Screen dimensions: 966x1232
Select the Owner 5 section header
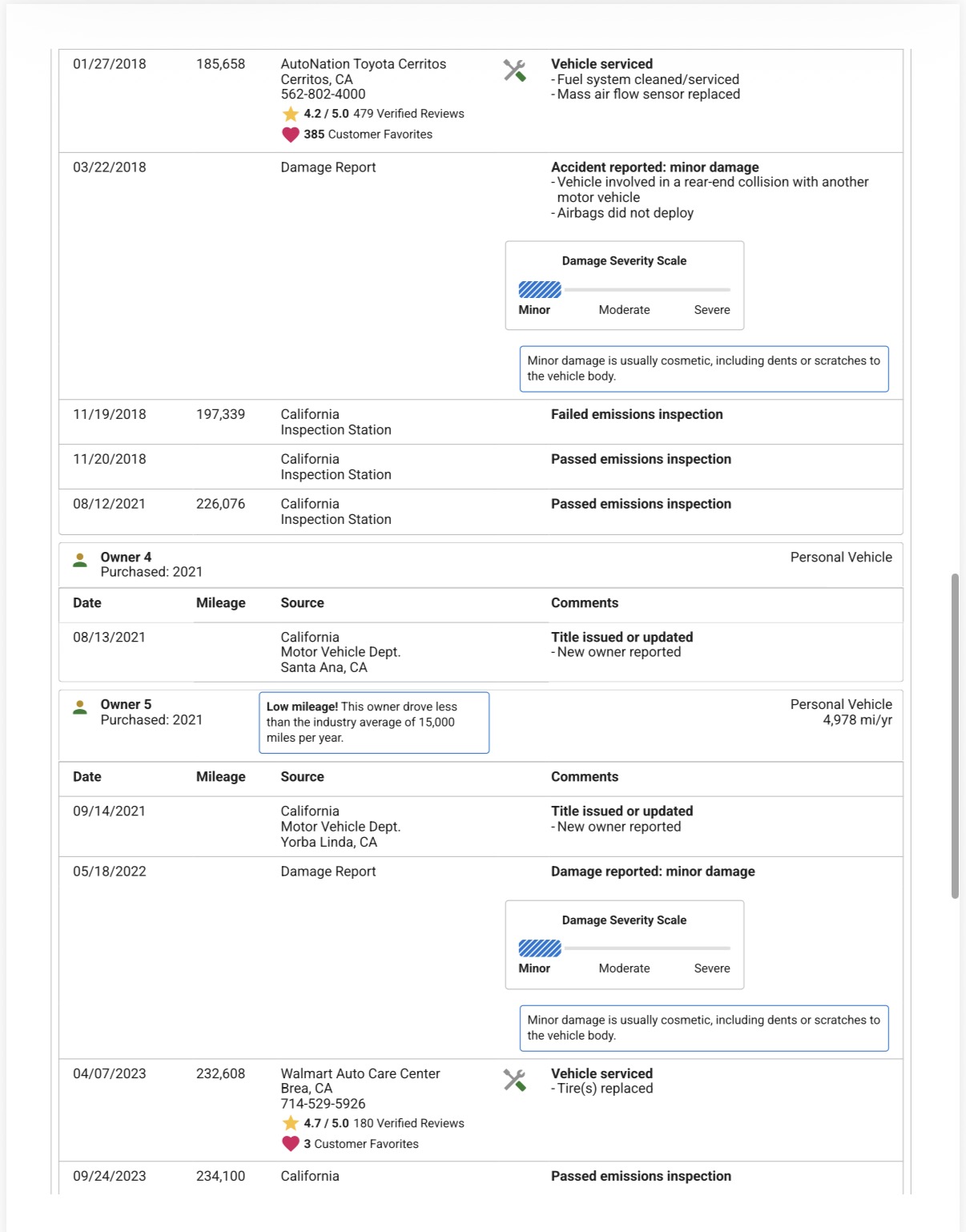[481, 725]
